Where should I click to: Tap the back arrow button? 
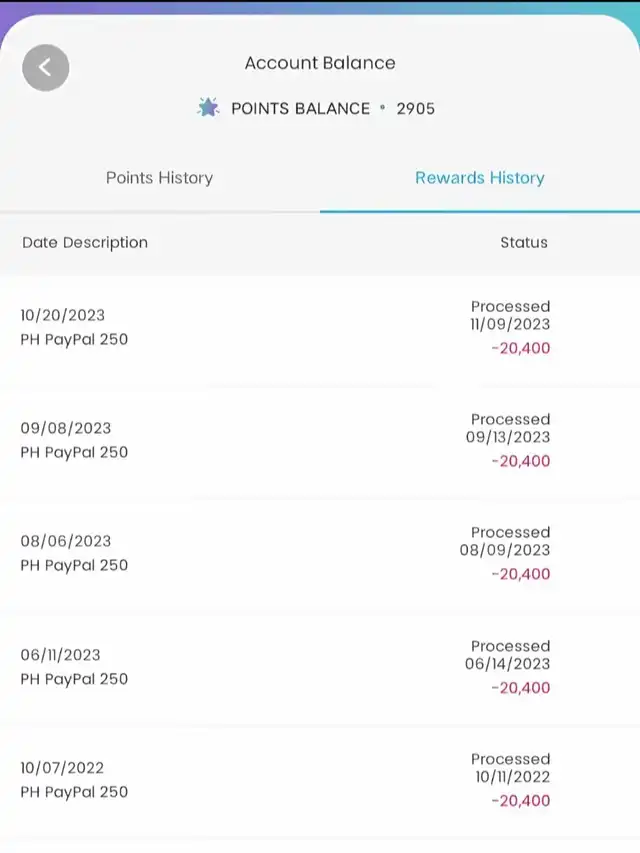click(46, 68)
